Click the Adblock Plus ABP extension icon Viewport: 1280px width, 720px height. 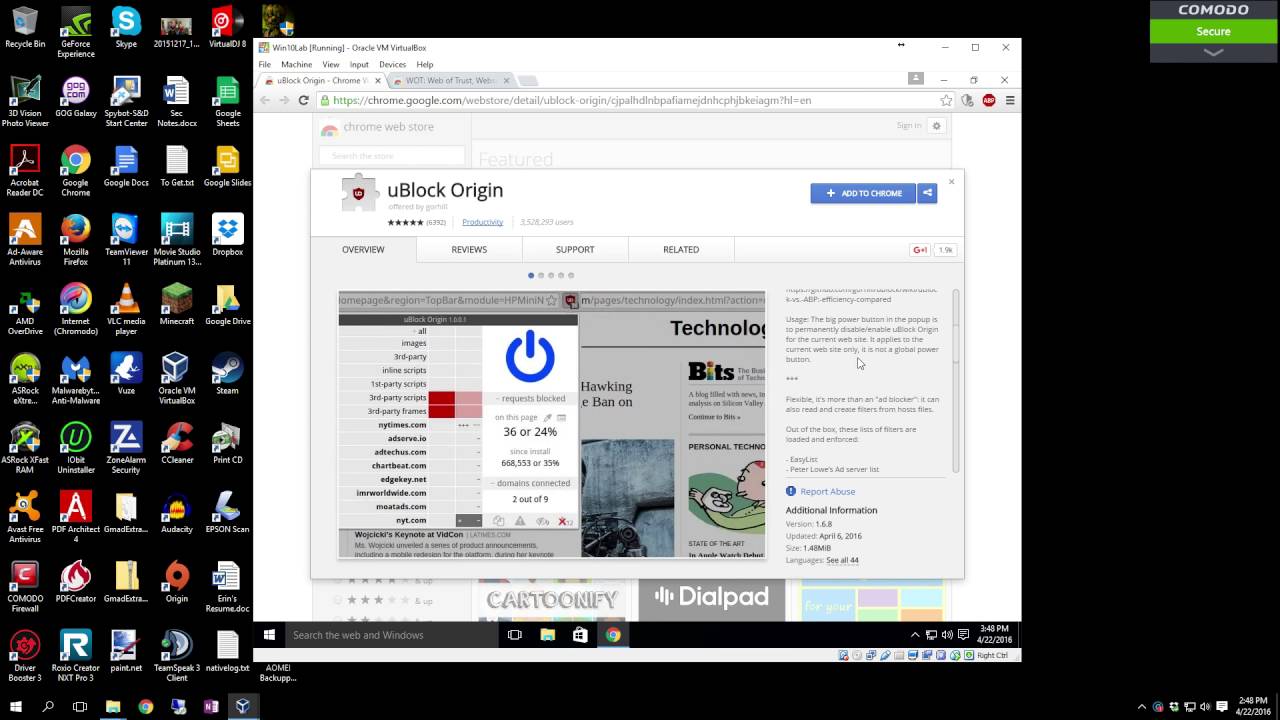point(989,100)
